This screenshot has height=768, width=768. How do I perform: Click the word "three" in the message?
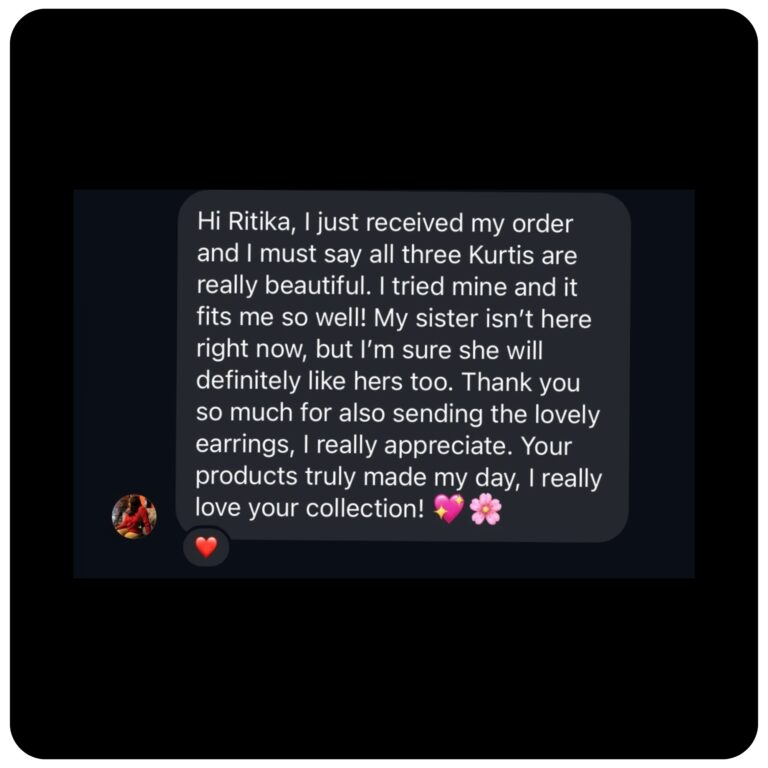tap(432, 255)
